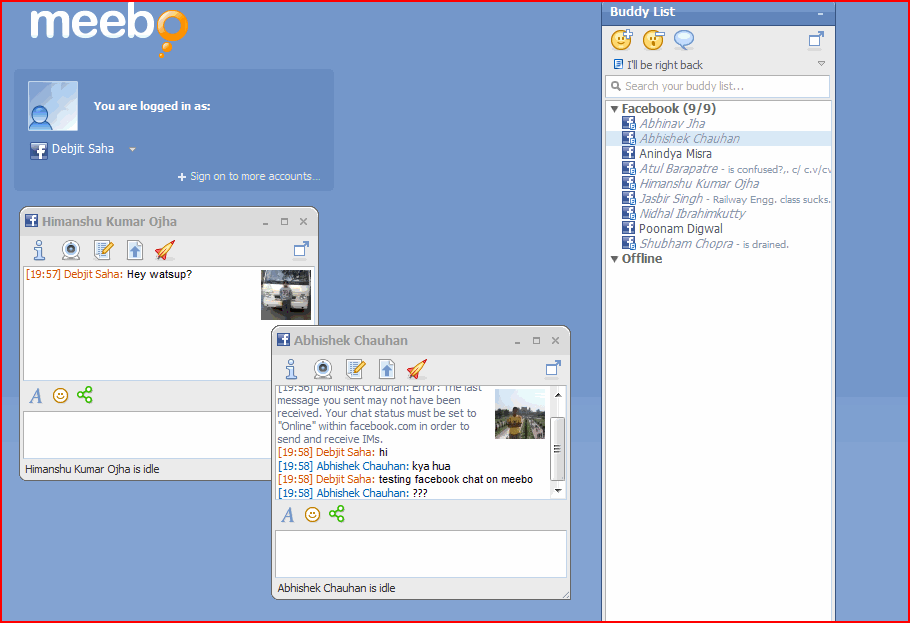
Task: Open chat log notepad in Abhishek chat
Action: 355,369
